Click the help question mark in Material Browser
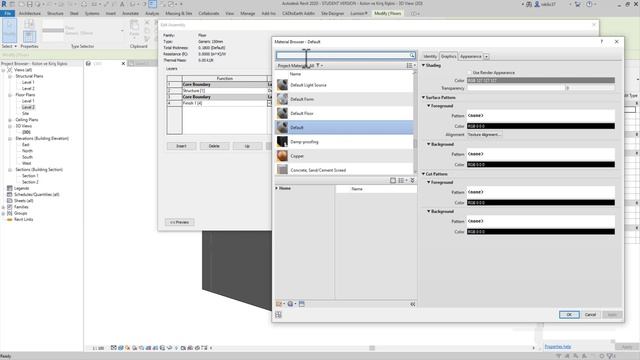Screen dimensions: 640x360 601,42
